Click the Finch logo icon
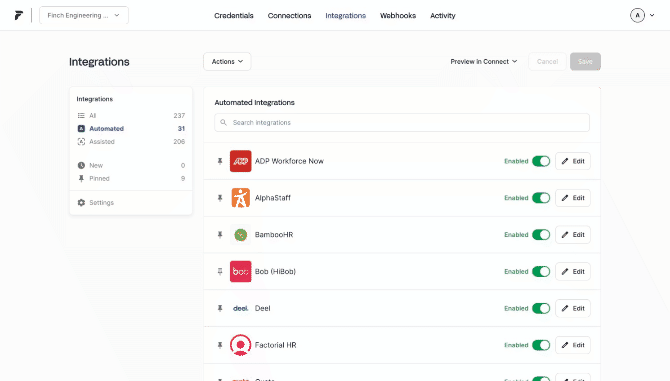Viewport: 670px width, 381px height. click(18, 15)
